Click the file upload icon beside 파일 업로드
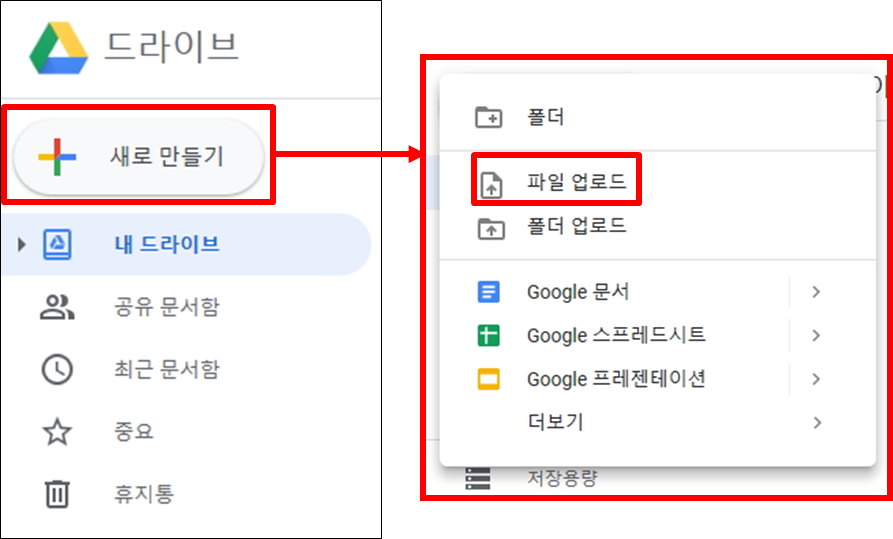 pos(491,185)
